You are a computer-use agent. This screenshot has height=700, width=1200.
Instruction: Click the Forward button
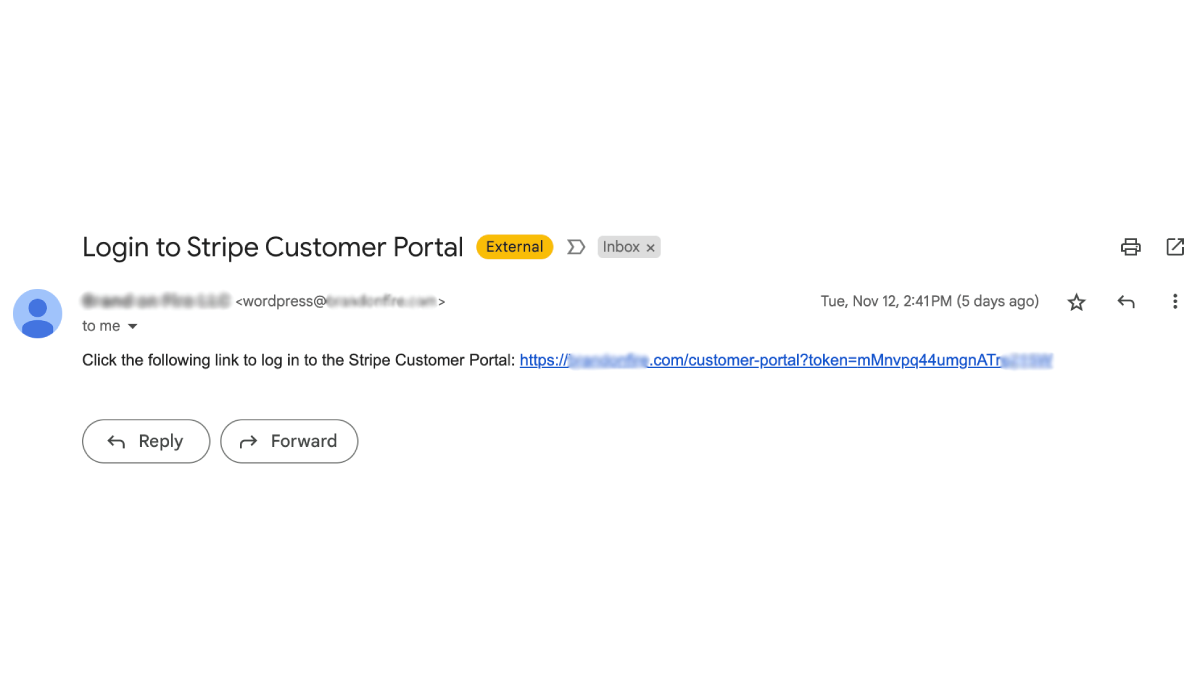(289, 441)
